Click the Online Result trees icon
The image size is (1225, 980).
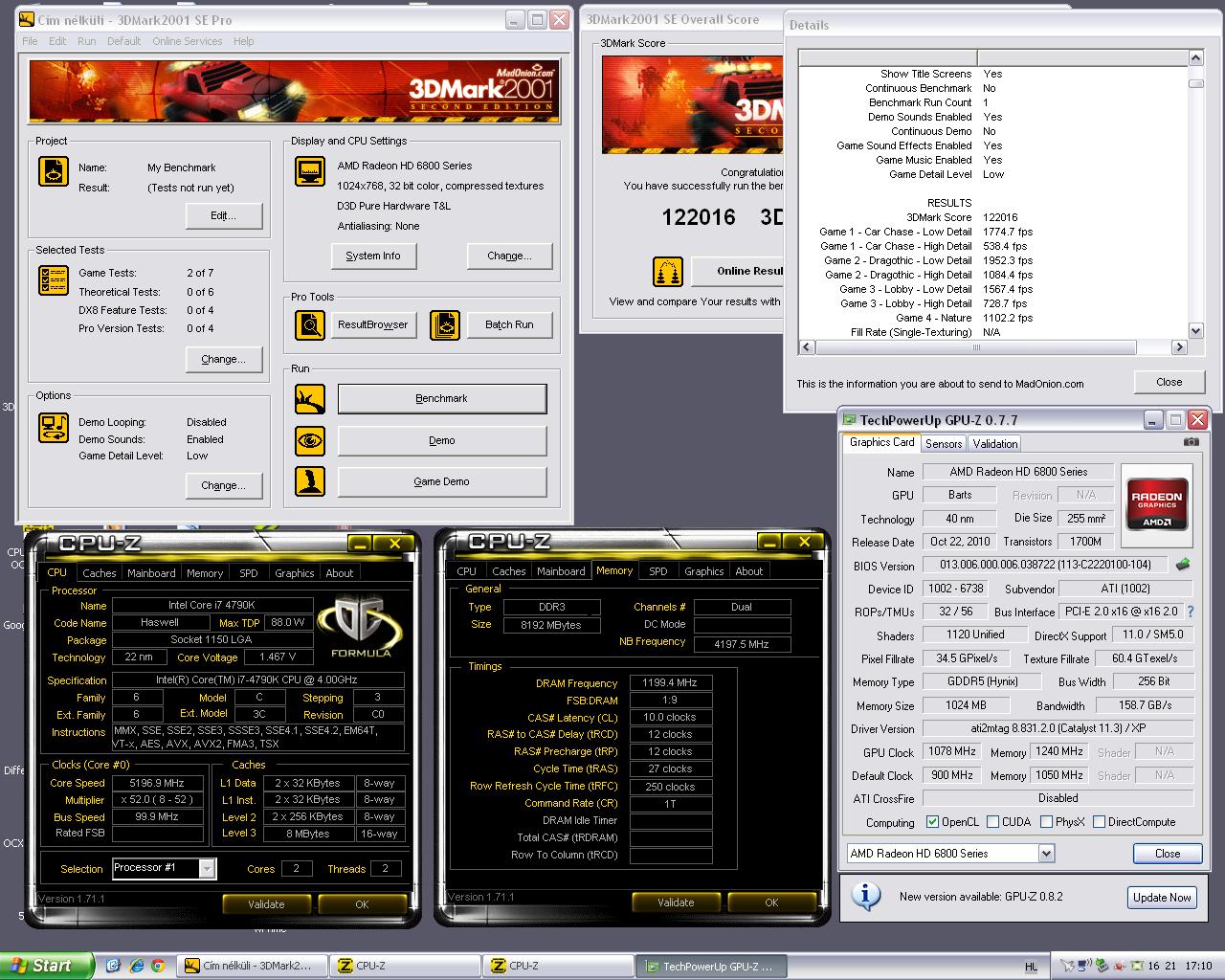668,272
